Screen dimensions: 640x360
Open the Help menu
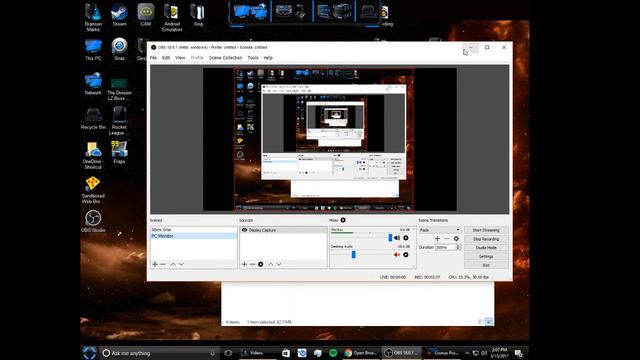click(268, 58)
